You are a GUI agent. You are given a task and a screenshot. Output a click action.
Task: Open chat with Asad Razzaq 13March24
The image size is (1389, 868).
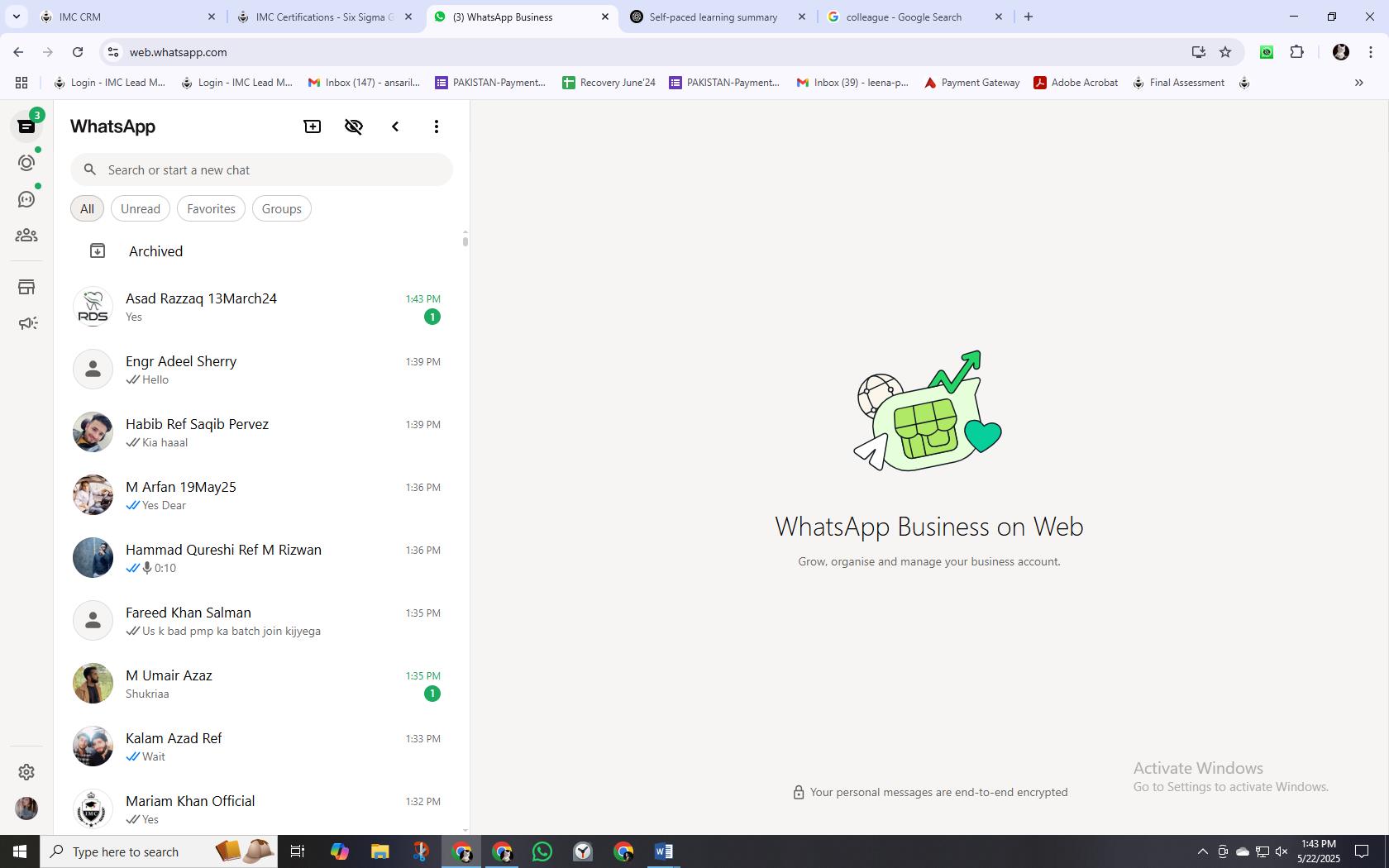(x=258, y=307)
